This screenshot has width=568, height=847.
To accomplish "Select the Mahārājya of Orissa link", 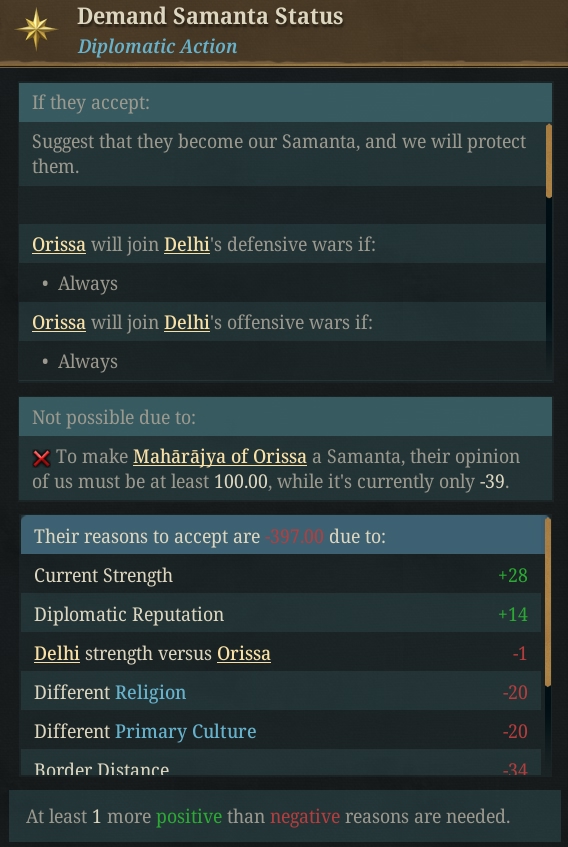I will (x=220, y=457).
